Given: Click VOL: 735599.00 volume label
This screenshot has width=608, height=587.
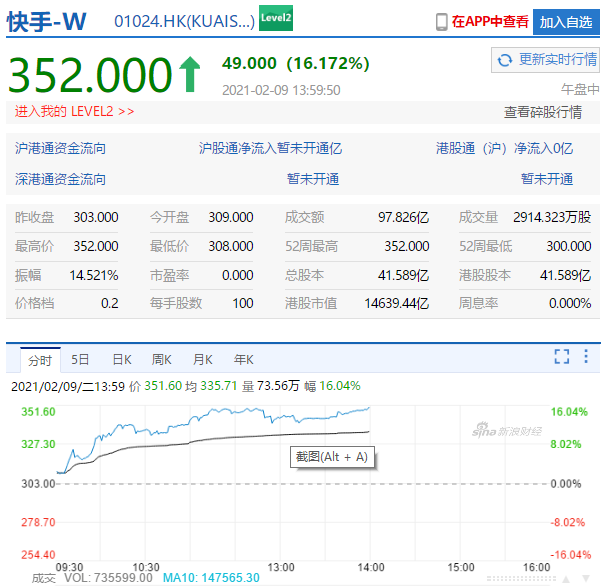Looking at the screenshot, I should coord(108,578).
